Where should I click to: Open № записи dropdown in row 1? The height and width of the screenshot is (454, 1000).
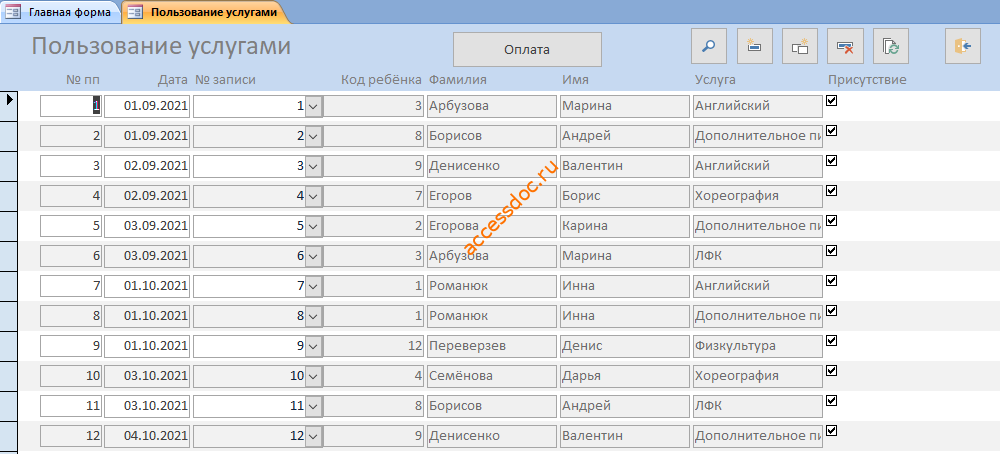(x=313, y=106)
